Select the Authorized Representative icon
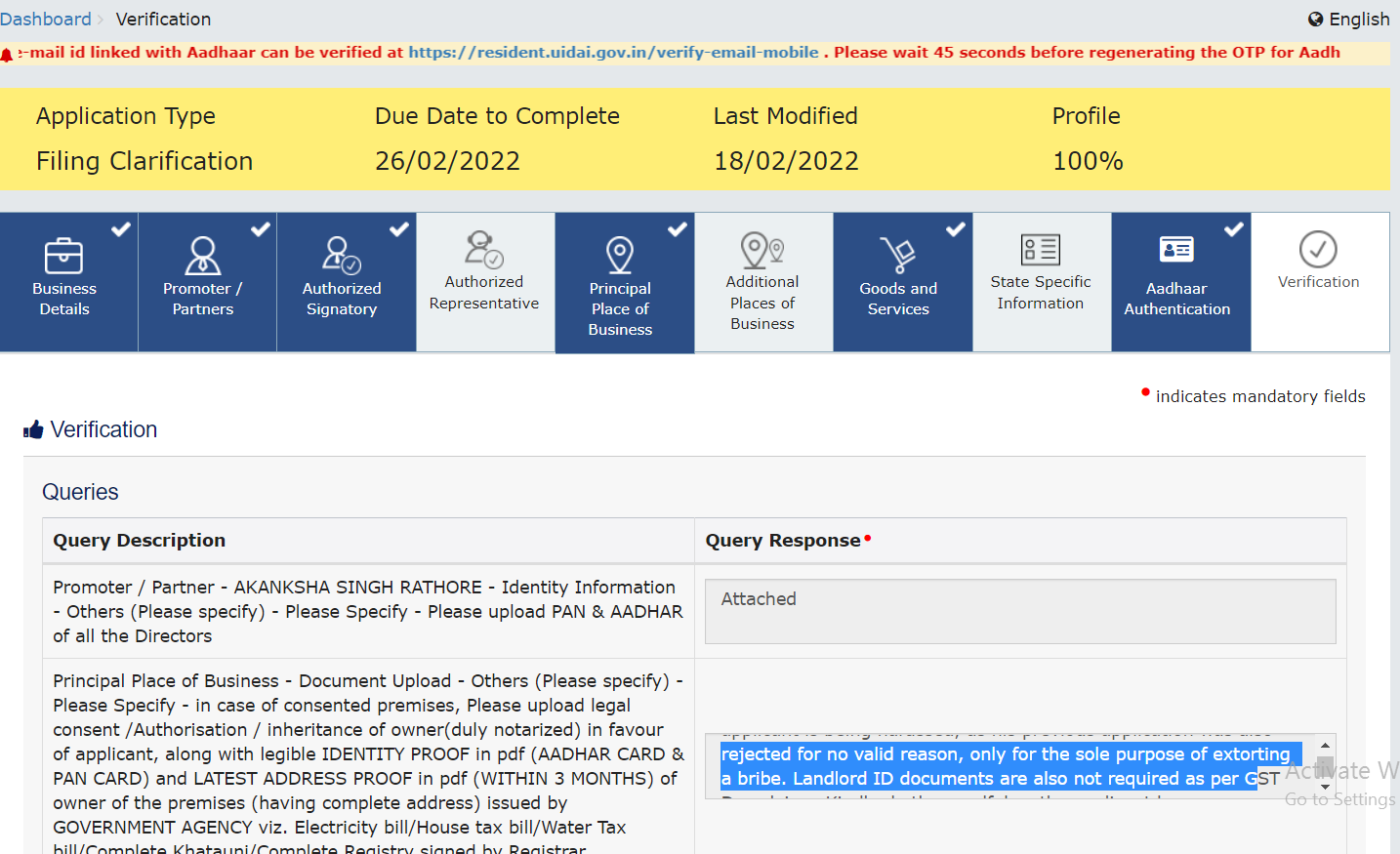1400x854 pixels. [x=484, y=249]
